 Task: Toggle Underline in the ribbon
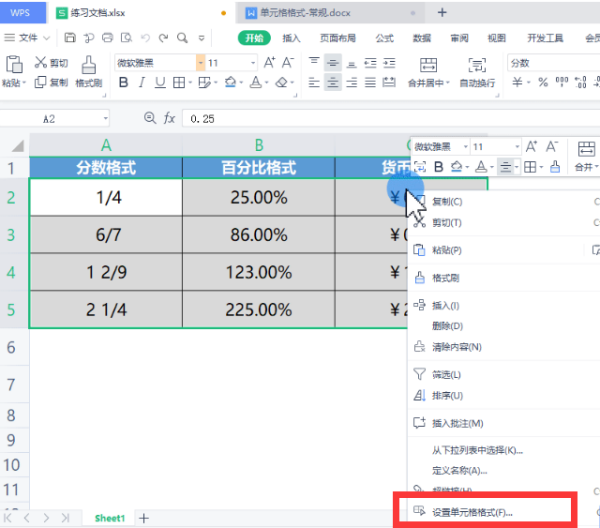(160, 82)
